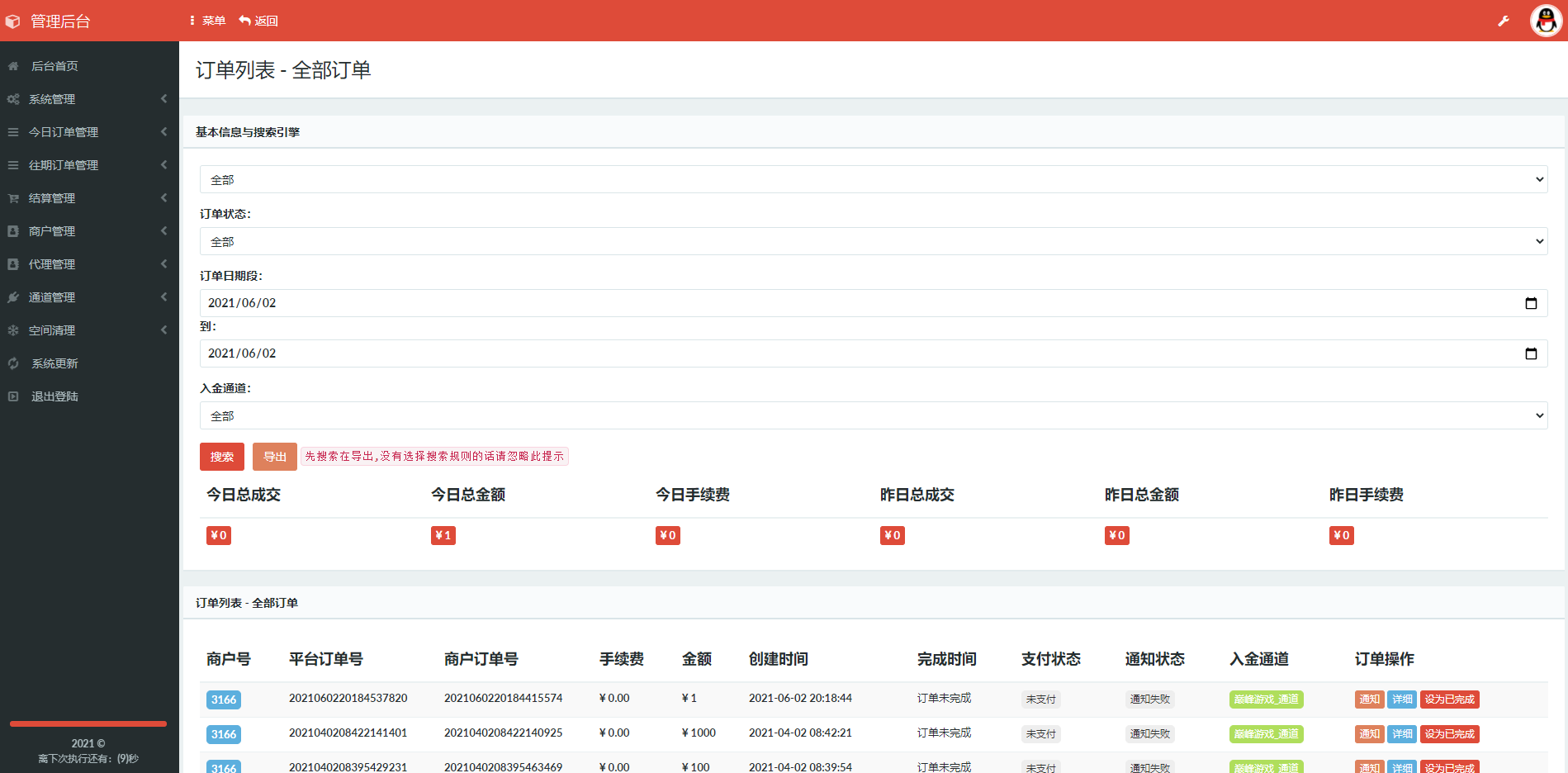This screenshot has height=773, width=1568.
Task: Click the 订单日期段 start date field
Action: [x=874, y=303]
